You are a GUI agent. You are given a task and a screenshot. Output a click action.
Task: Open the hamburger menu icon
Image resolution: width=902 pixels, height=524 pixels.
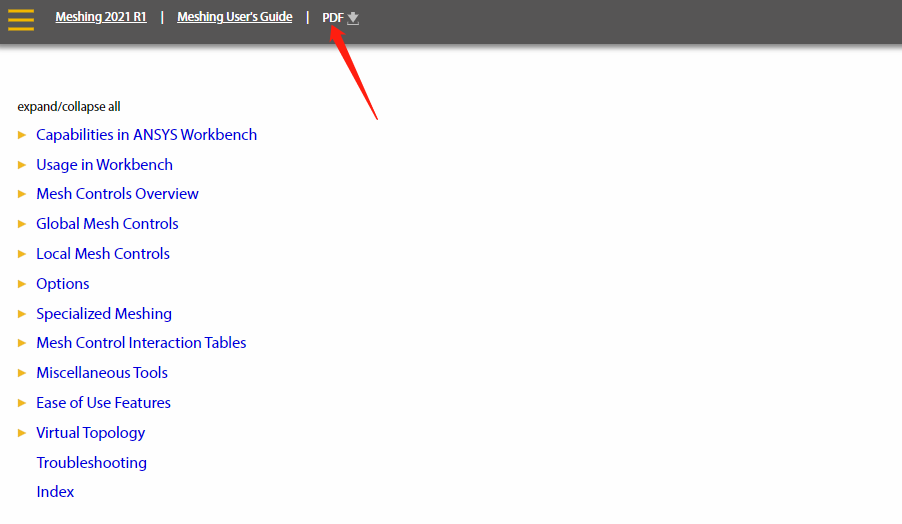point(21,19)
